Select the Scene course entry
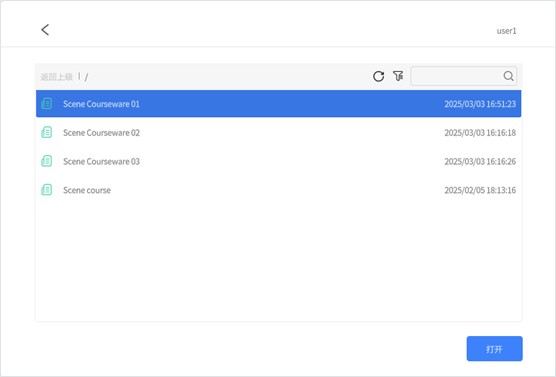This screenshot has width=556, height=377. tap(278, 190)
